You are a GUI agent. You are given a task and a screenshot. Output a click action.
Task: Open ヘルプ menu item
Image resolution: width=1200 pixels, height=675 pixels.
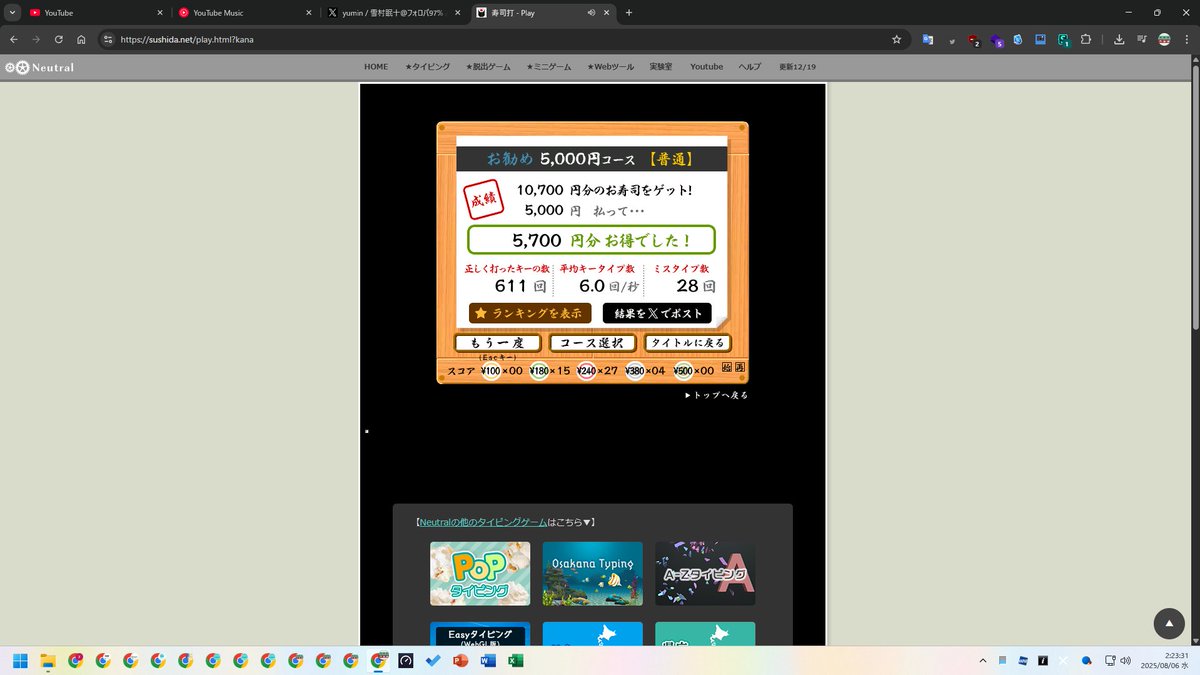pos(750,67)
